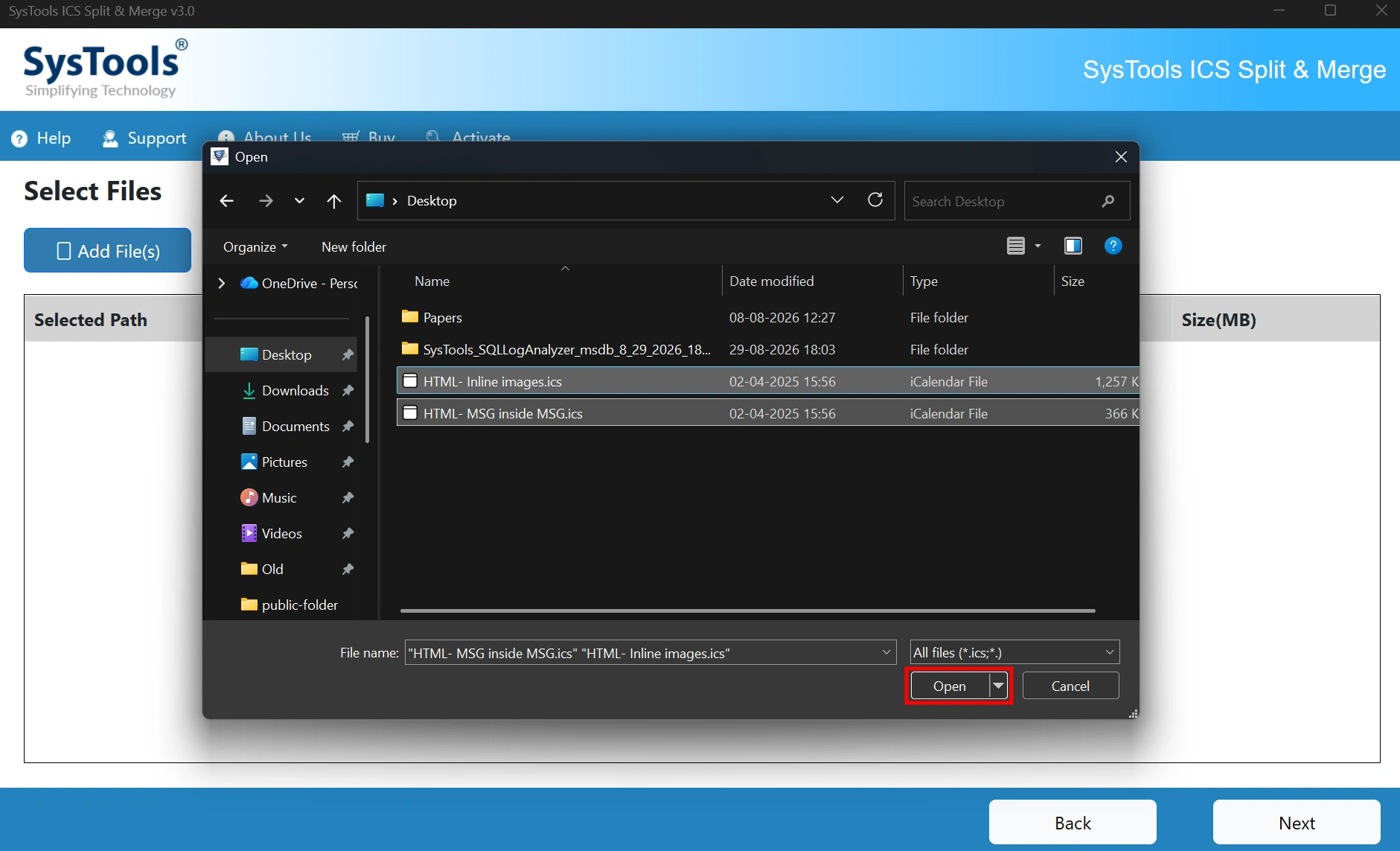The height and width of the screenshot is (851, 1400).
Task: Go up one folder level
Action: click(x=334, y=201)
